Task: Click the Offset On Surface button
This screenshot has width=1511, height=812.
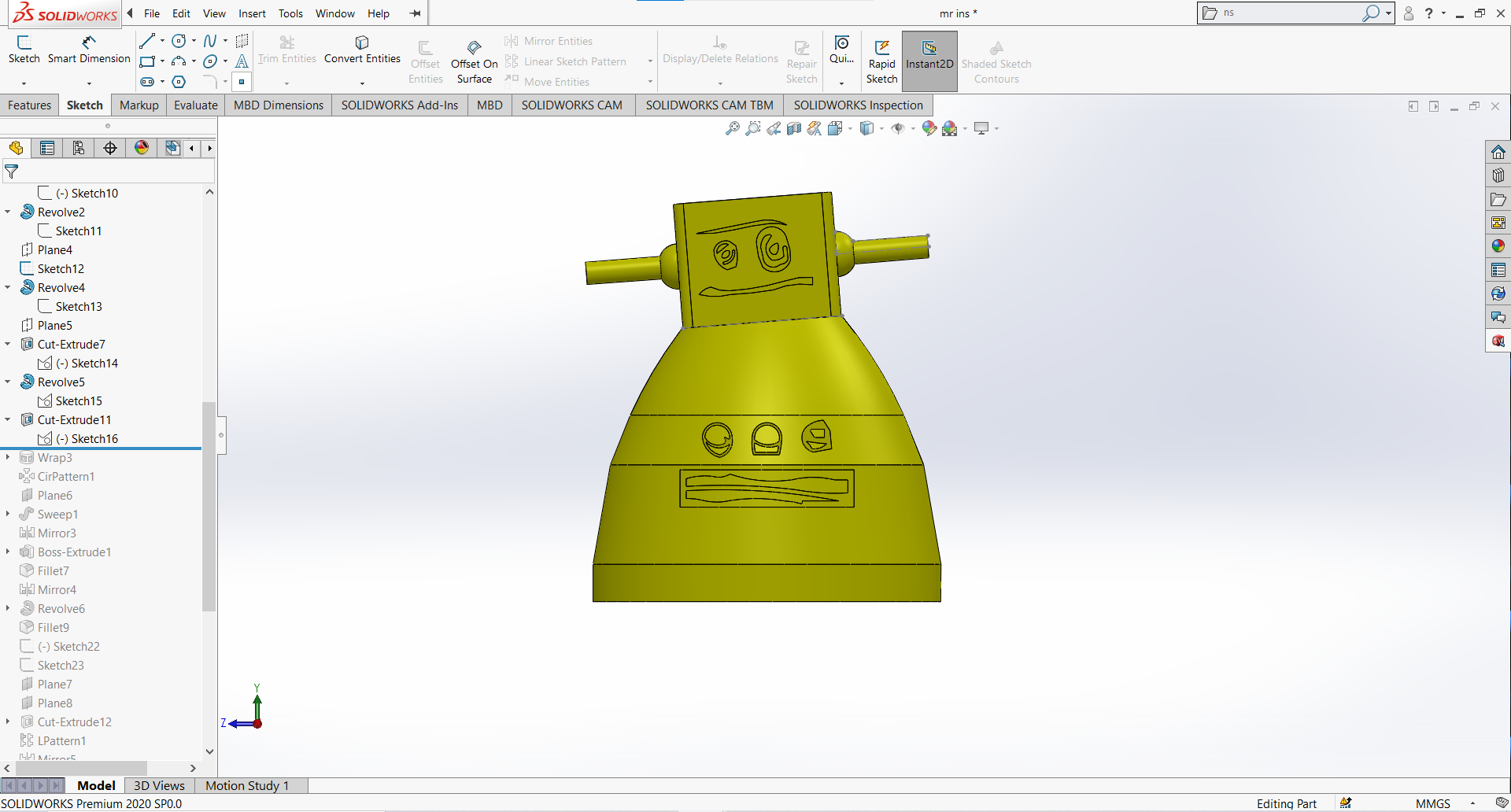Action: pos(475,59)
